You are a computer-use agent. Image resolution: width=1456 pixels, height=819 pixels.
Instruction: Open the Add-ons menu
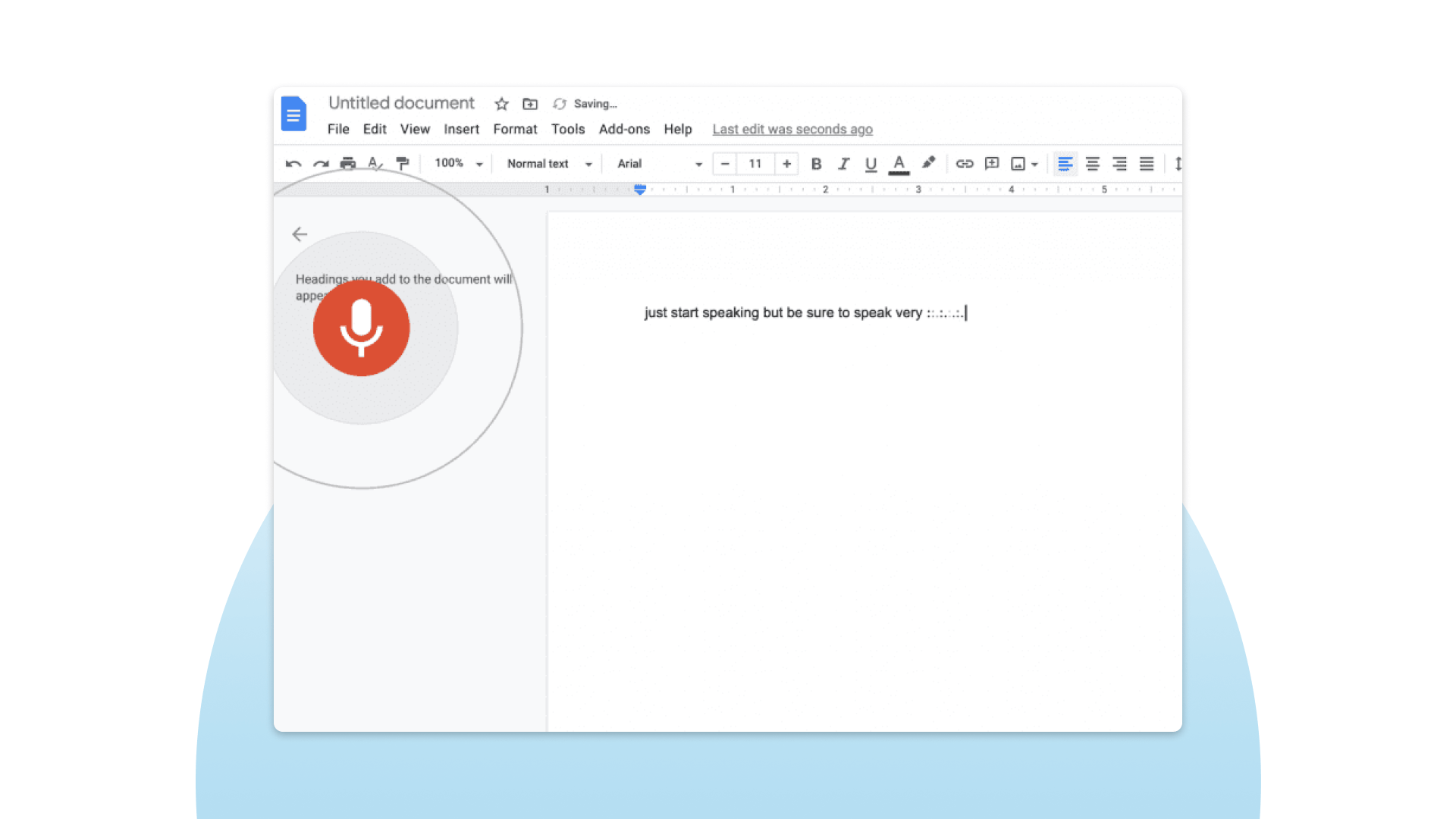click(623, 129)
